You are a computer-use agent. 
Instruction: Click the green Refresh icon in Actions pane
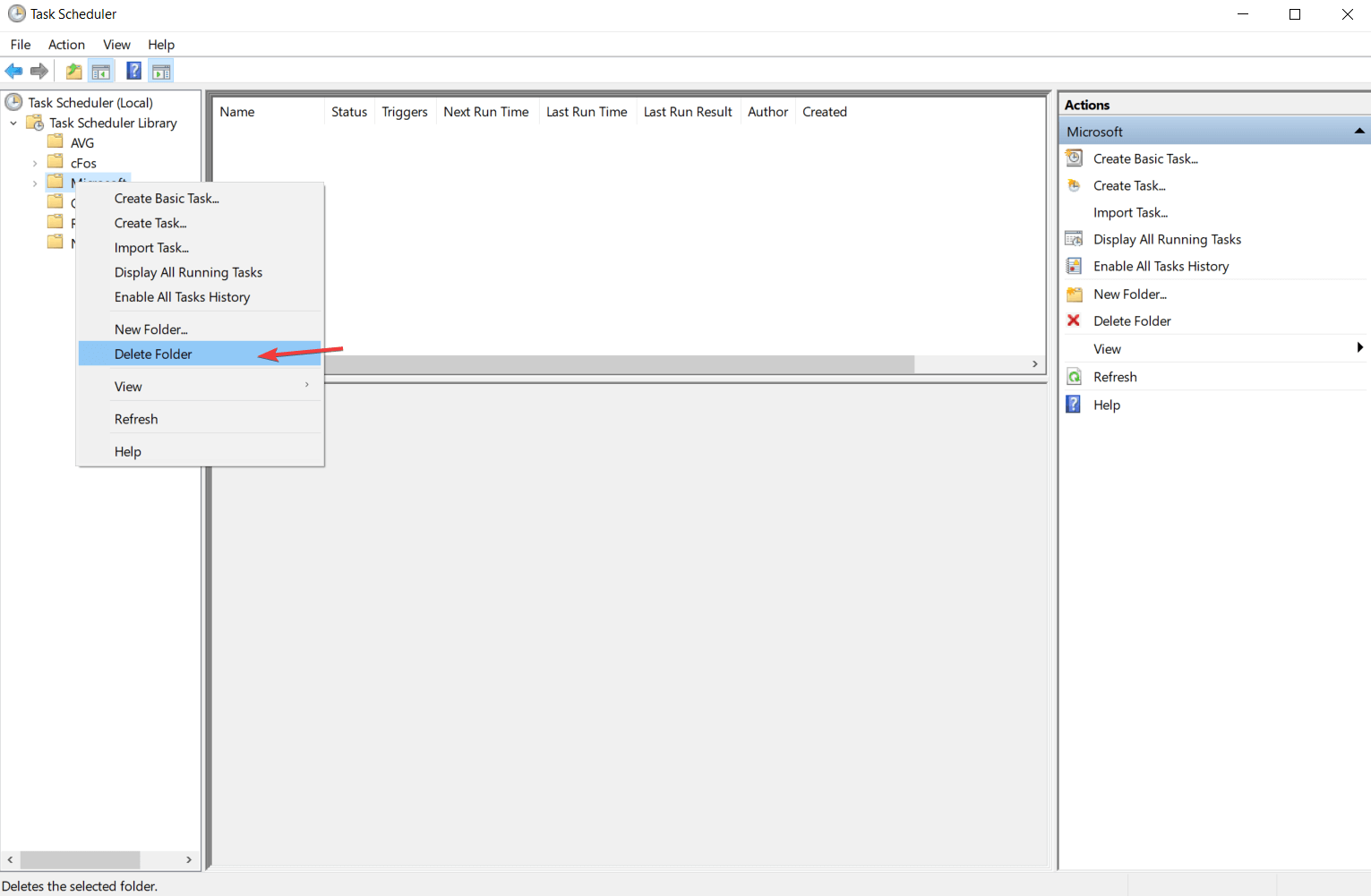tap(1074, 376)
